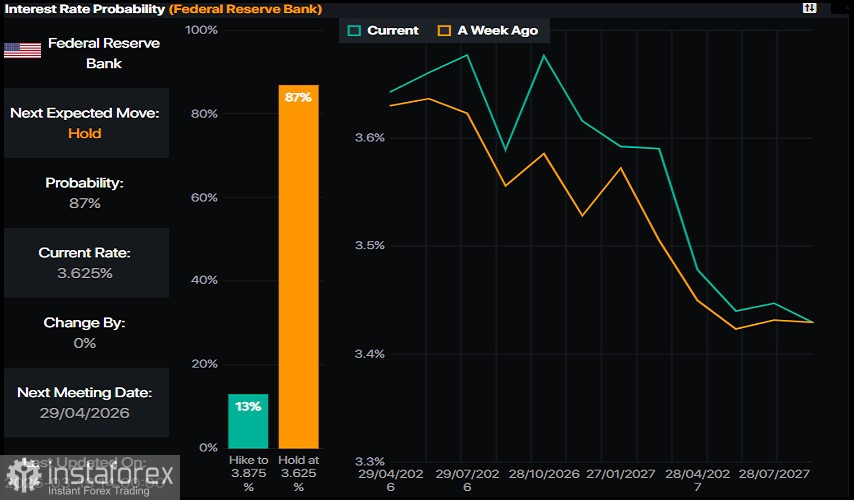Screen dimensions: 854x500
Task: Click the 27/01/2027 date axis label
Action: coord(620,474)
